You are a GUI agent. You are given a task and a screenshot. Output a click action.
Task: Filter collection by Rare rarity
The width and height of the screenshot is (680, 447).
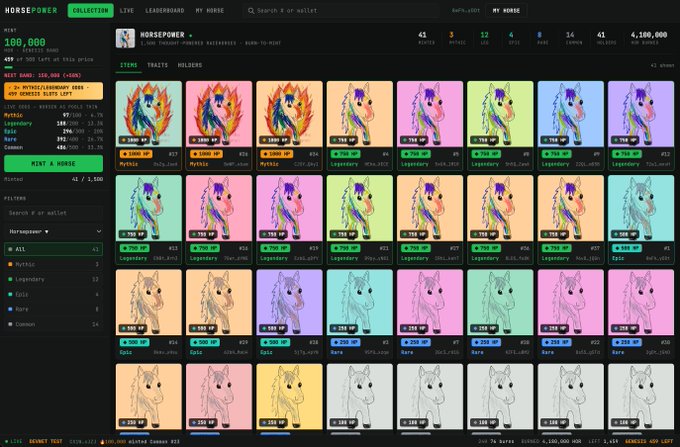53,309
